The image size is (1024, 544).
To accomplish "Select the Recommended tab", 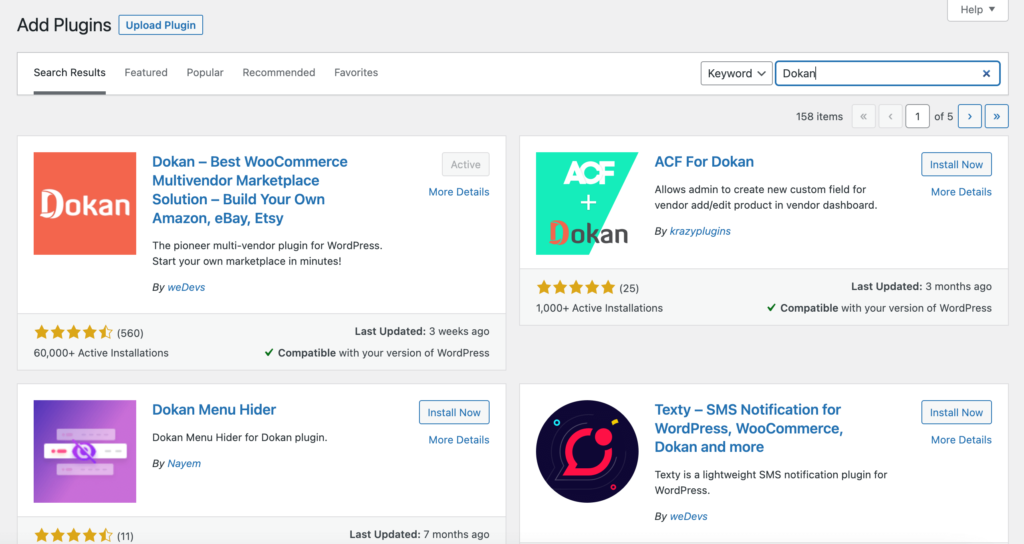I will tap(279, 73).
